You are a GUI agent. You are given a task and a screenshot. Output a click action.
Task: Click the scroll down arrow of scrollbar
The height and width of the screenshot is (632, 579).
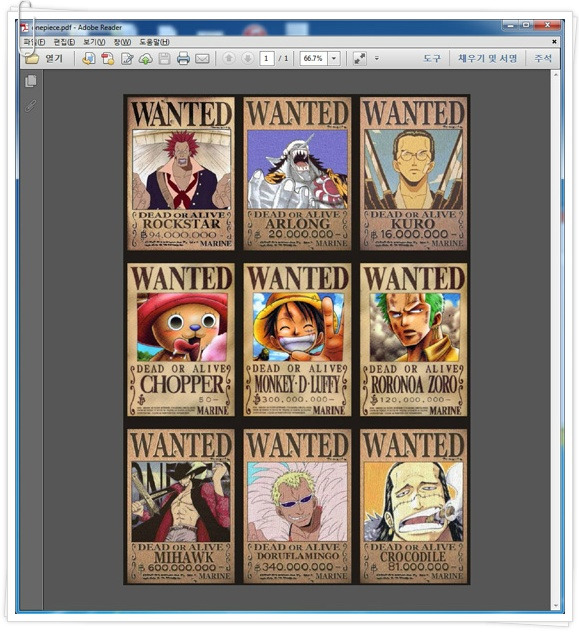coord(555,605)
